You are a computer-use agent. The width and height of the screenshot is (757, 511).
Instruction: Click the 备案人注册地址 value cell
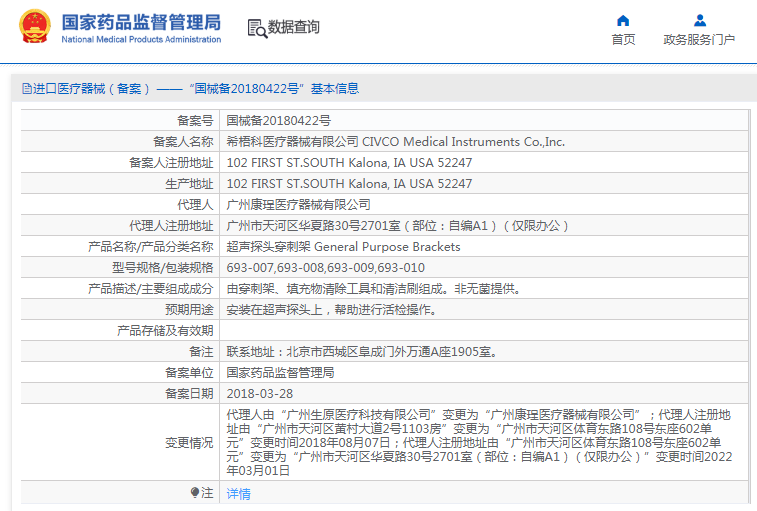point(484,163)
